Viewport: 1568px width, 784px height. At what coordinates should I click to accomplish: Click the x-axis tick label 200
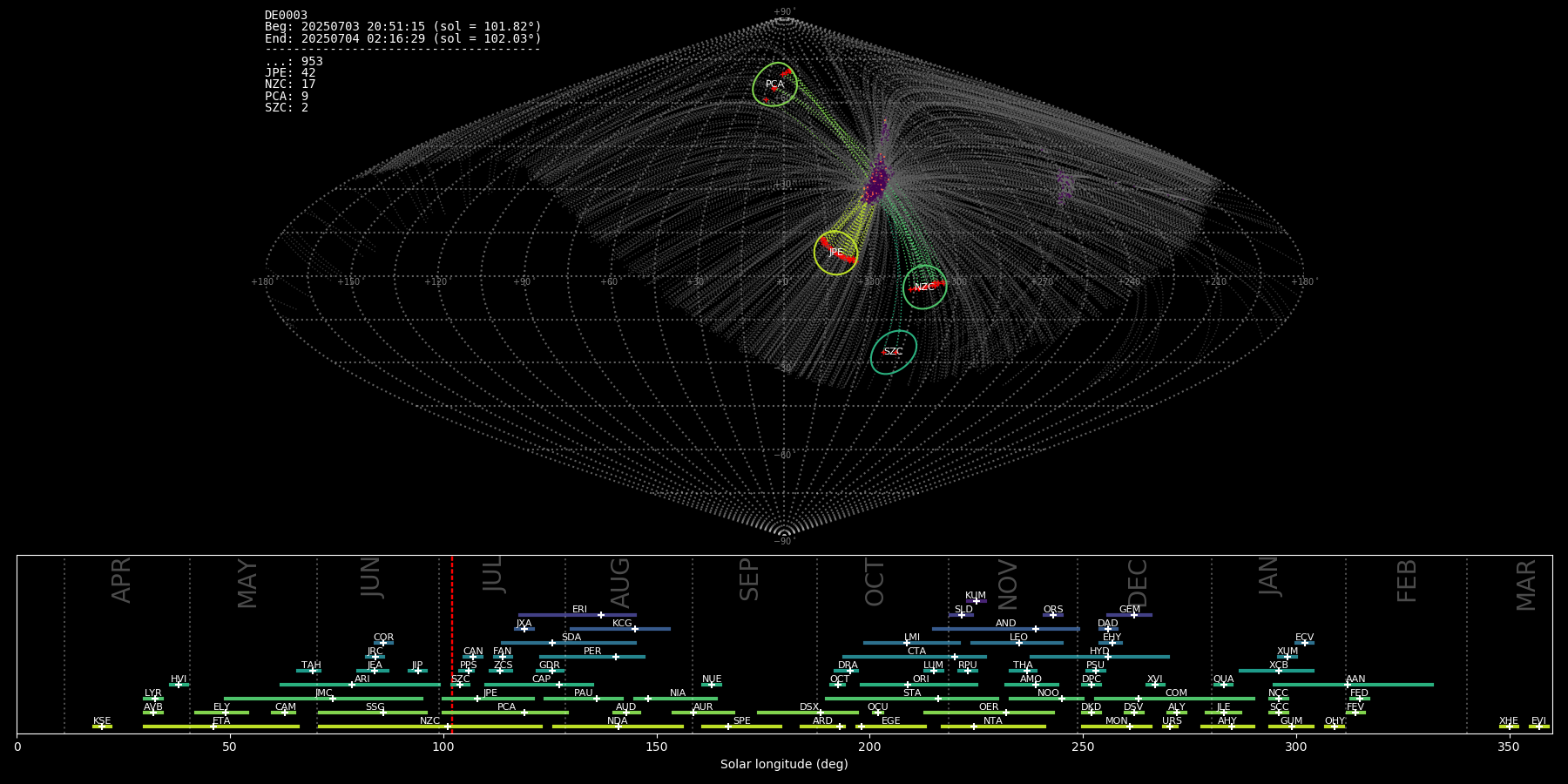tap(869, 747)
